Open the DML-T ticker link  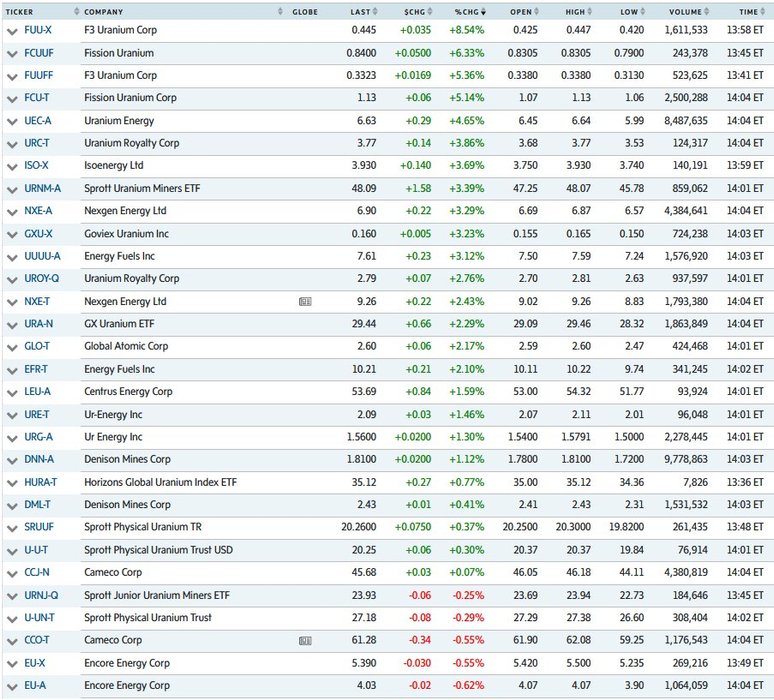point(38,505)
